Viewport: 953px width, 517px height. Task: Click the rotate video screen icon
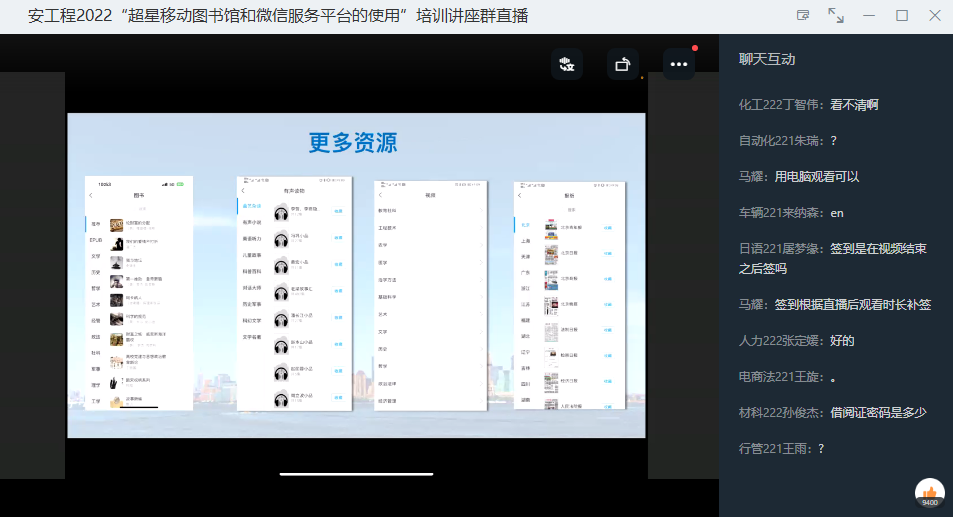pyautogui.click(x=623, y=64)
